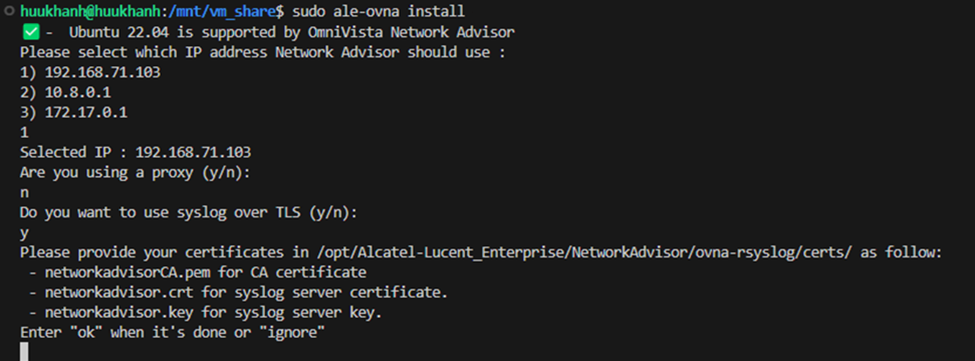
Task: Click the 'Selected IP : 192.168.71.103' line
Action: pos(136,152)
